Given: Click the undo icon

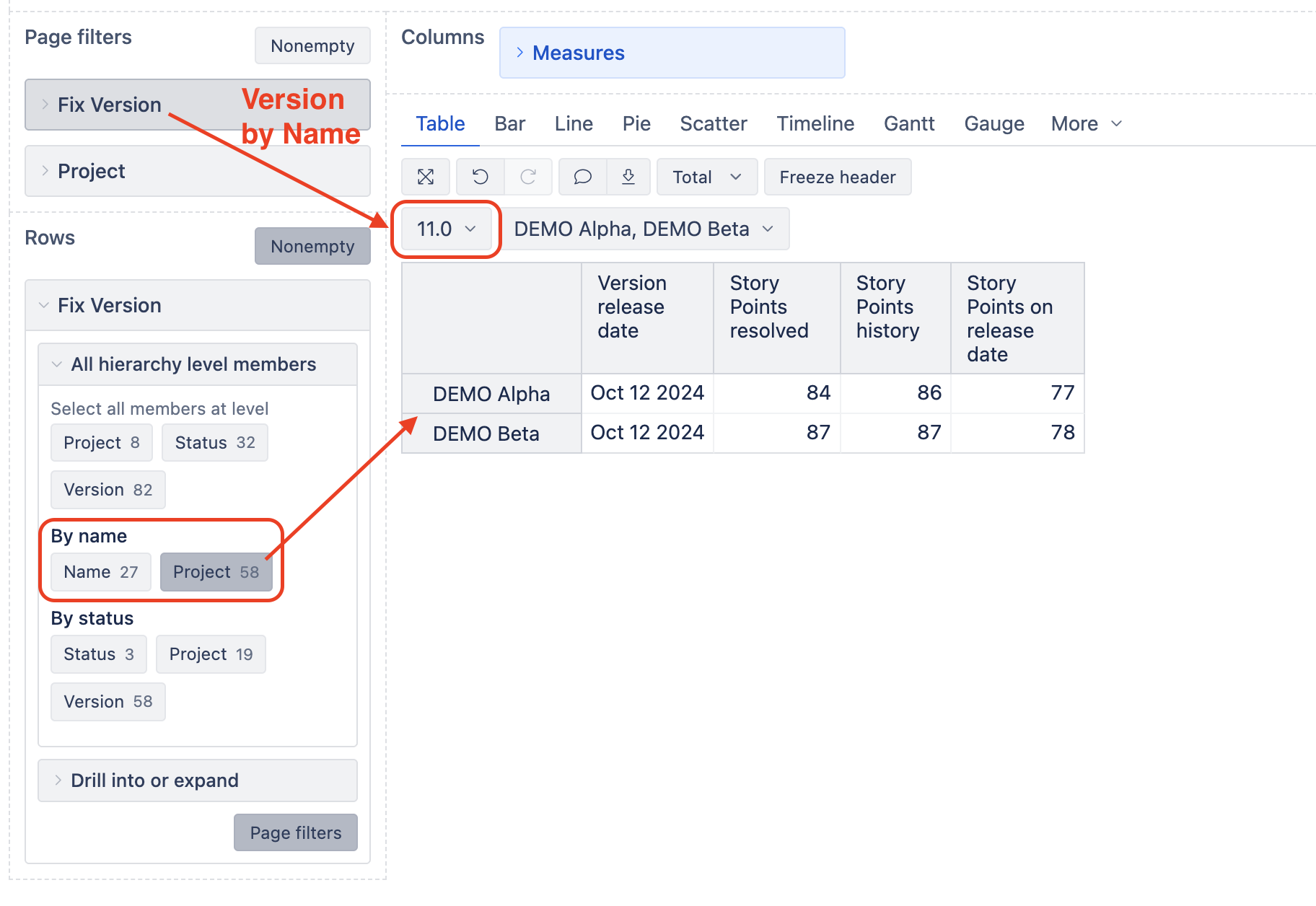Looking at the screenshot, I should [481, 177].
